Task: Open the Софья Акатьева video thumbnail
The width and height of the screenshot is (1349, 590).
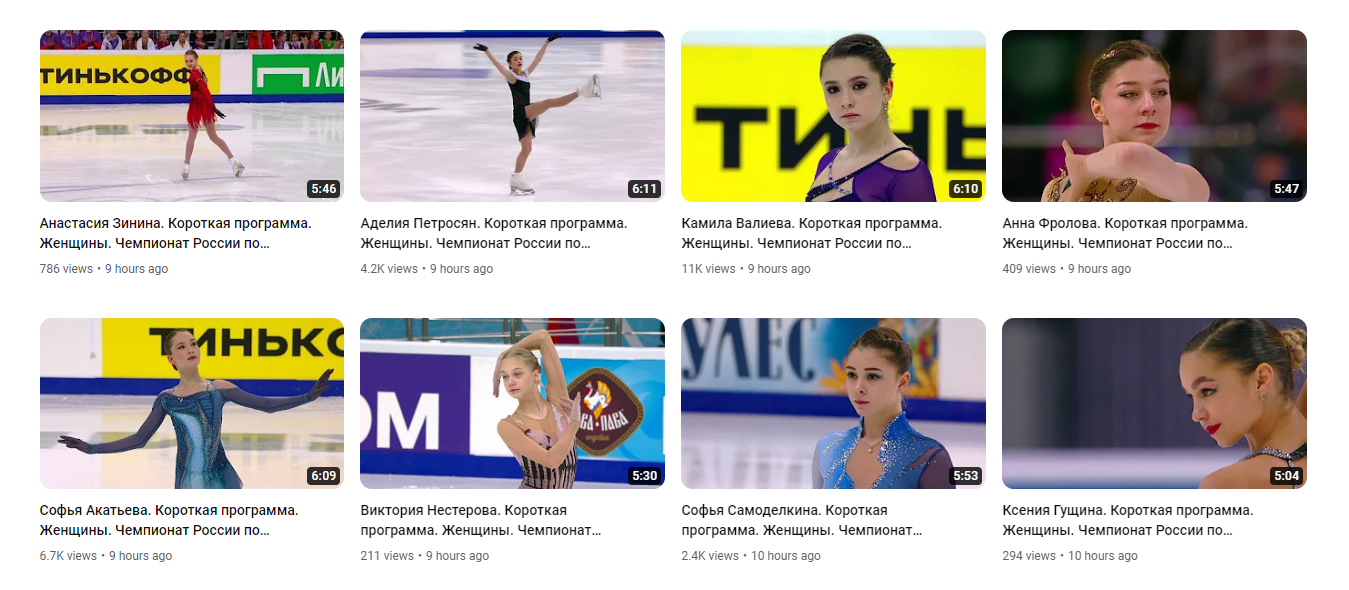Action: 192,403
